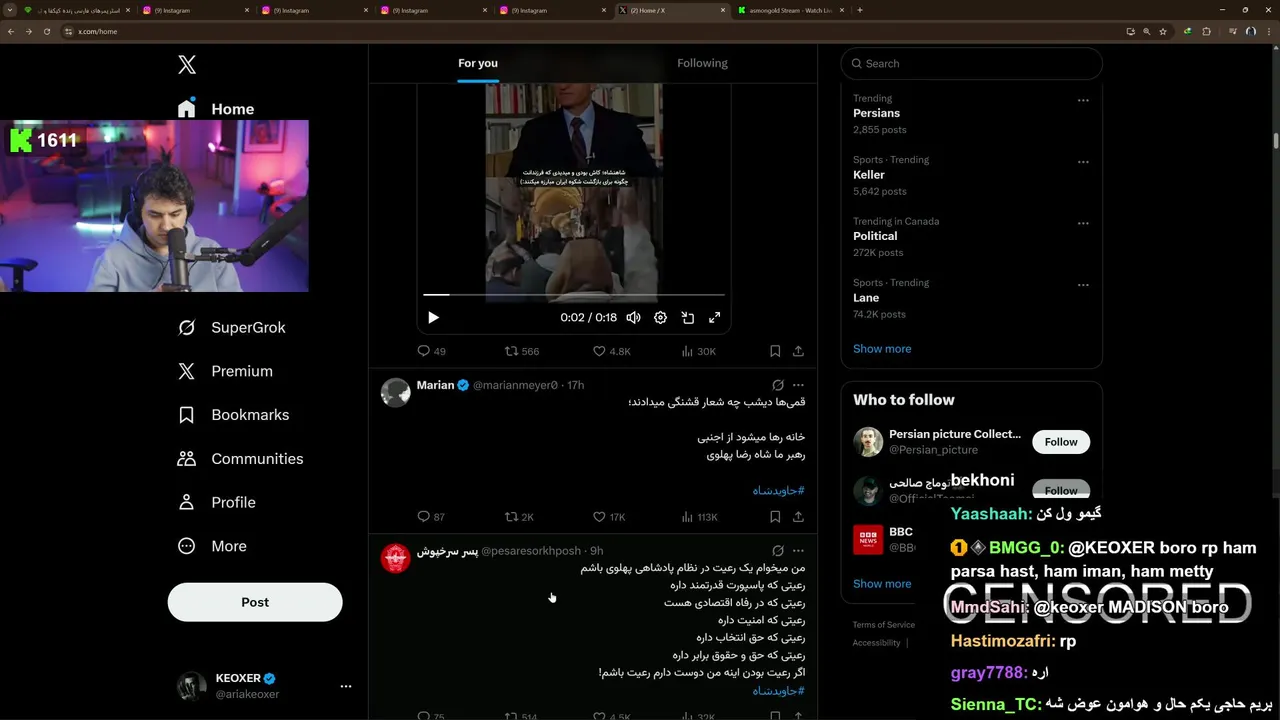The height and width of the screenshot is (720, 1280).
Task: Open more options for Lane trend
Action: pyautogui.click(x=1083, y=285)
